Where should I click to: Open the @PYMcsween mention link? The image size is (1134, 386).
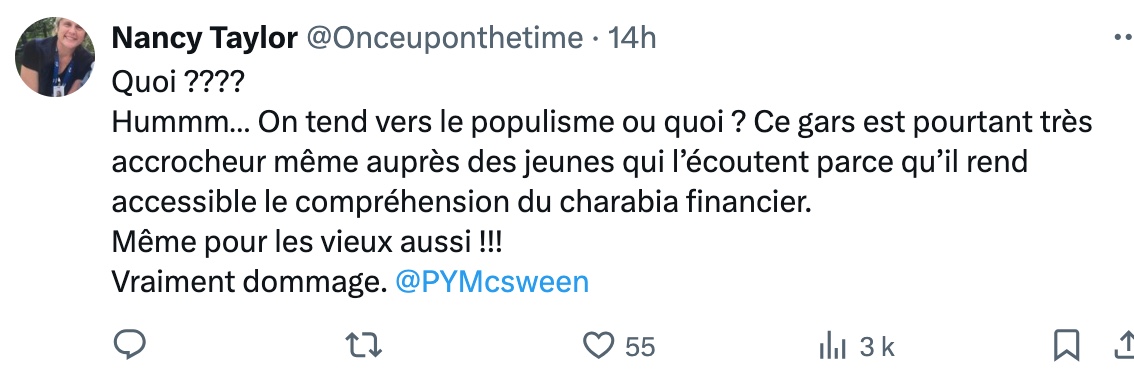[x=493, y=282]
